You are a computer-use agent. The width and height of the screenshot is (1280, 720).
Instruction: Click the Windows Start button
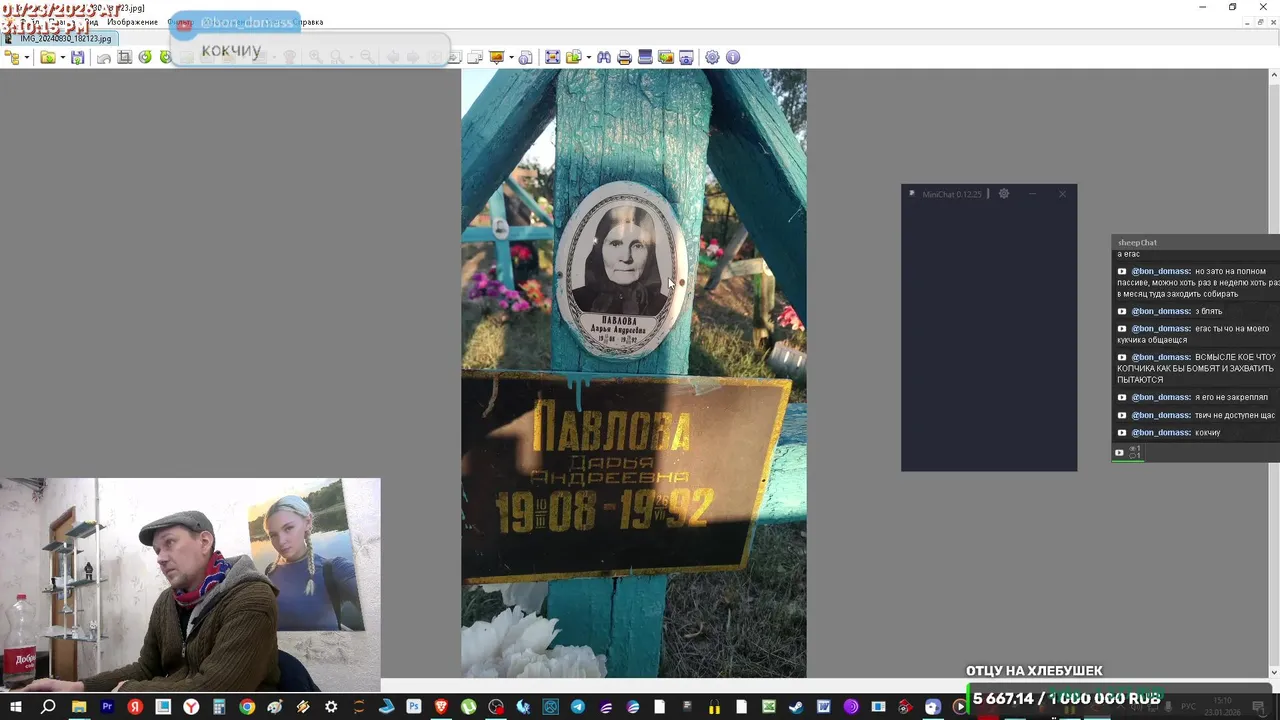(x=16, y=707)
